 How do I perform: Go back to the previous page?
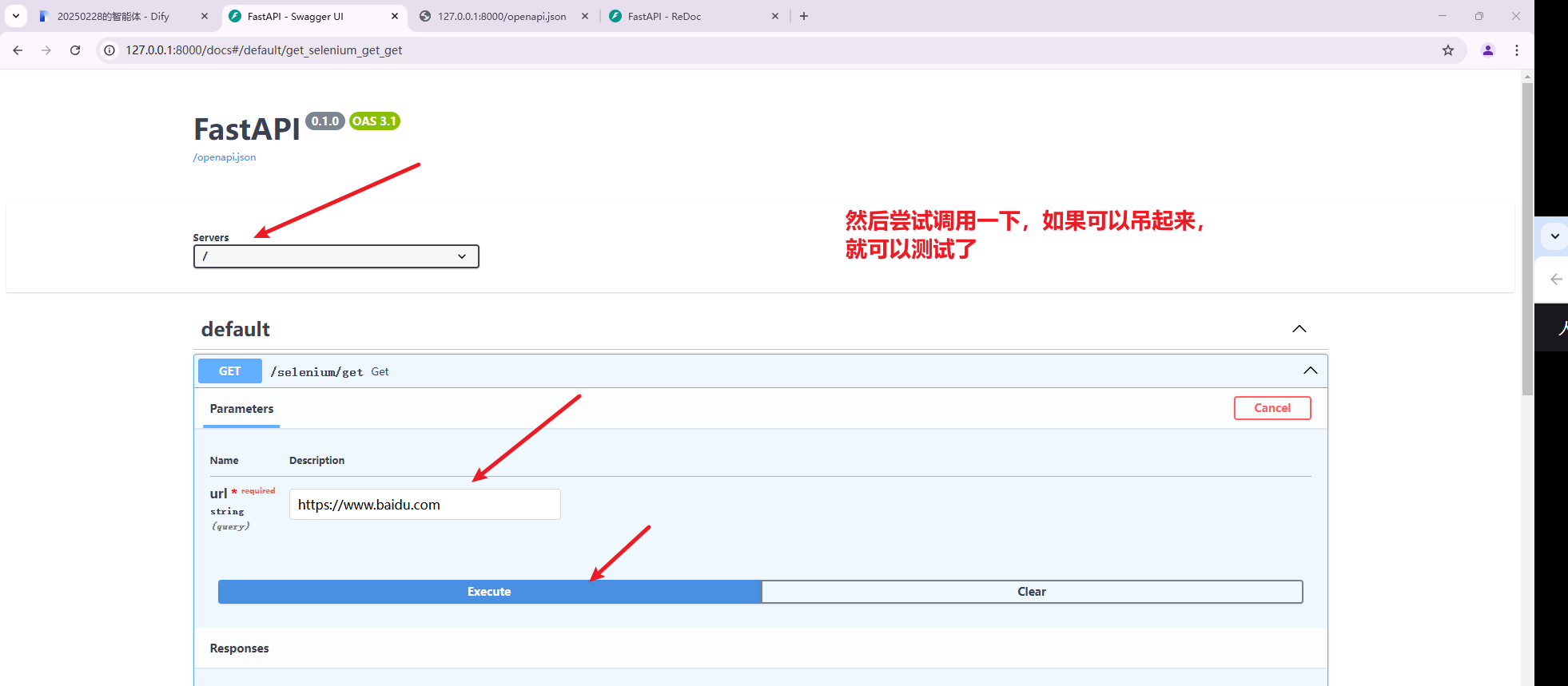click(18, 50)
